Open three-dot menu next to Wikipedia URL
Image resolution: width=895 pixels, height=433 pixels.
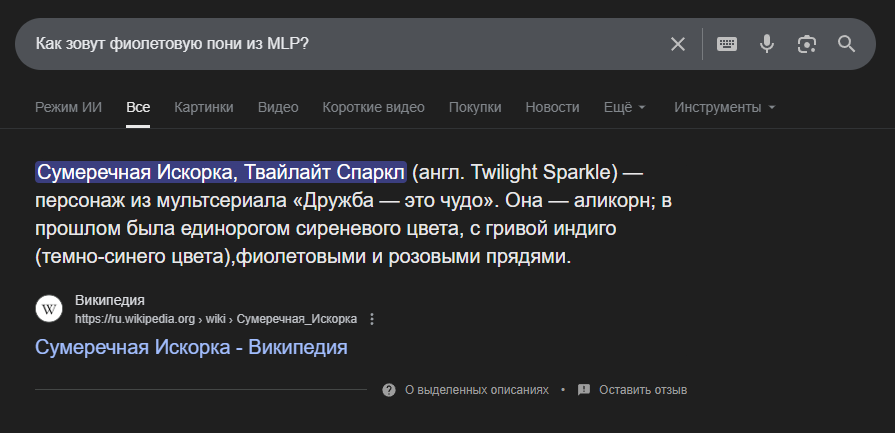point(372,319)
